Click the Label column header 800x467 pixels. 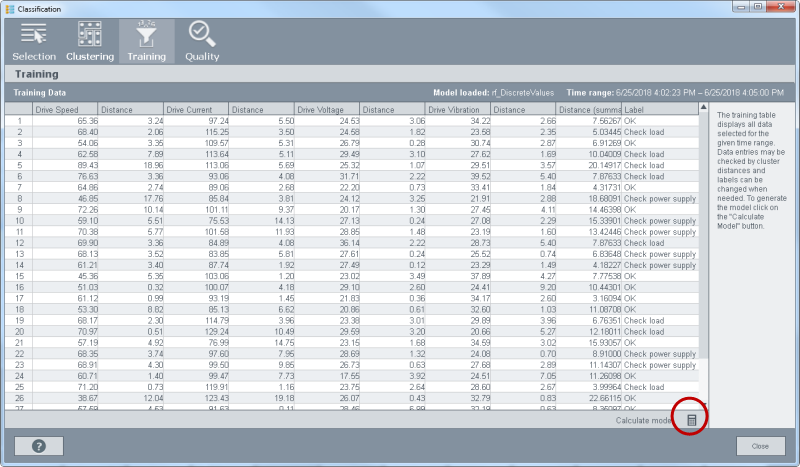pyautogui.click(x=660, y=109)
